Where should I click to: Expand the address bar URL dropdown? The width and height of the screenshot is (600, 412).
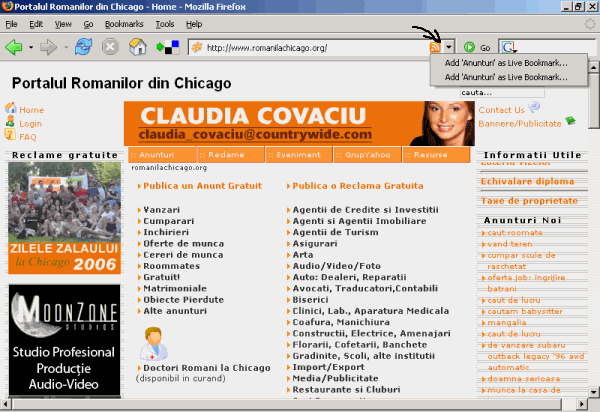(x=449, y=47)
